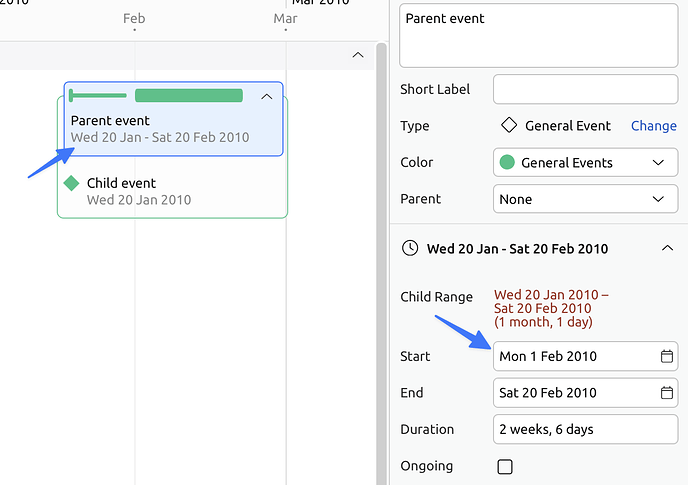Open the Start date calendar picker icon
This screenshot has width=690, height=485.
coord(667,356)
